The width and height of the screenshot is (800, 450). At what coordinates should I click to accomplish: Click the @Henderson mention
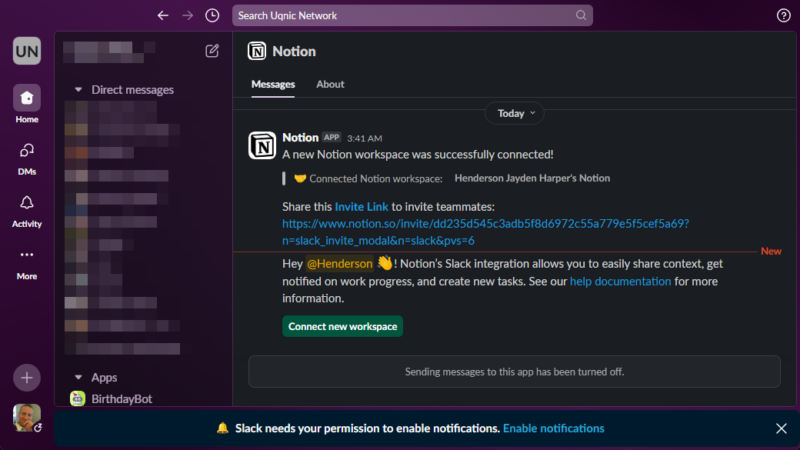point(339,264)
